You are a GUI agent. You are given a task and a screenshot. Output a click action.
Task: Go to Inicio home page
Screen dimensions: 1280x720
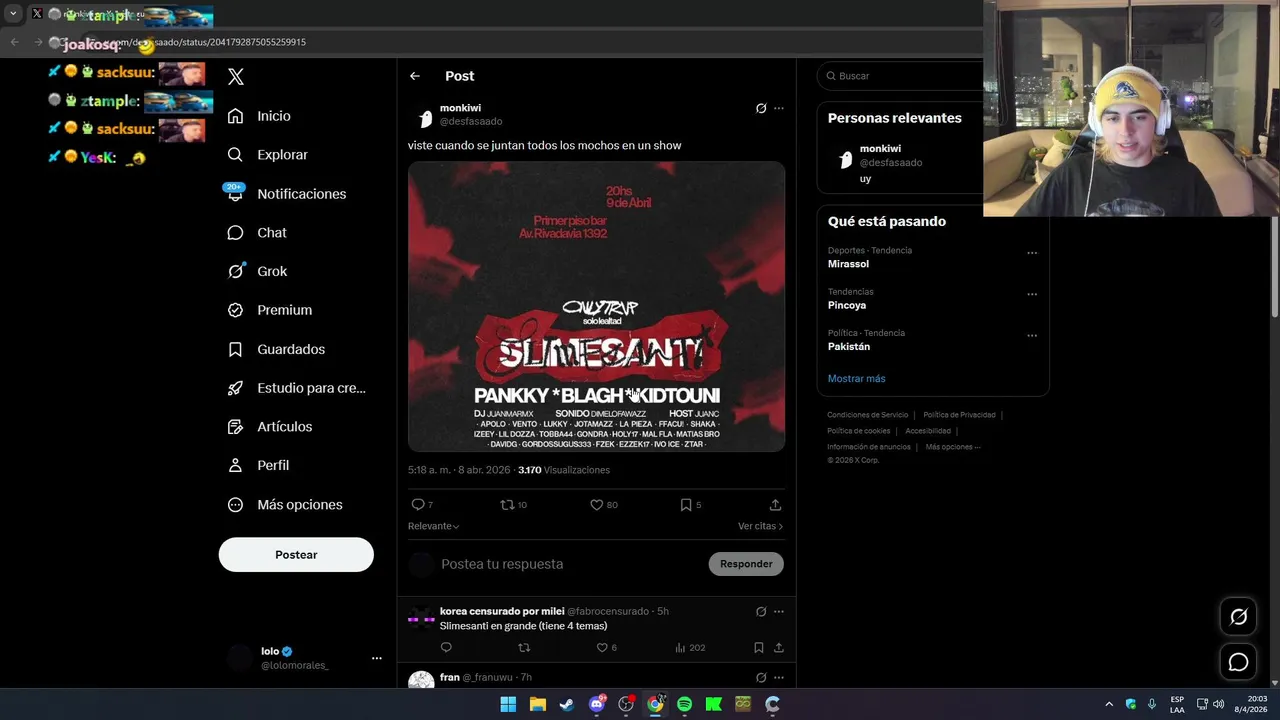259,116
